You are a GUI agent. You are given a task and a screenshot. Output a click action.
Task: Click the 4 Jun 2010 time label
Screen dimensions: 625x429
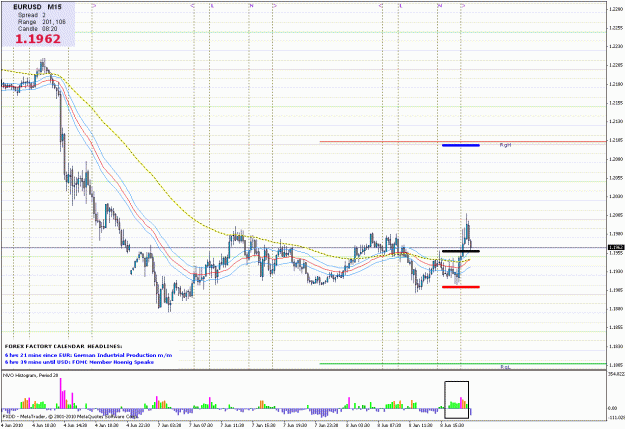coord(12,425)
